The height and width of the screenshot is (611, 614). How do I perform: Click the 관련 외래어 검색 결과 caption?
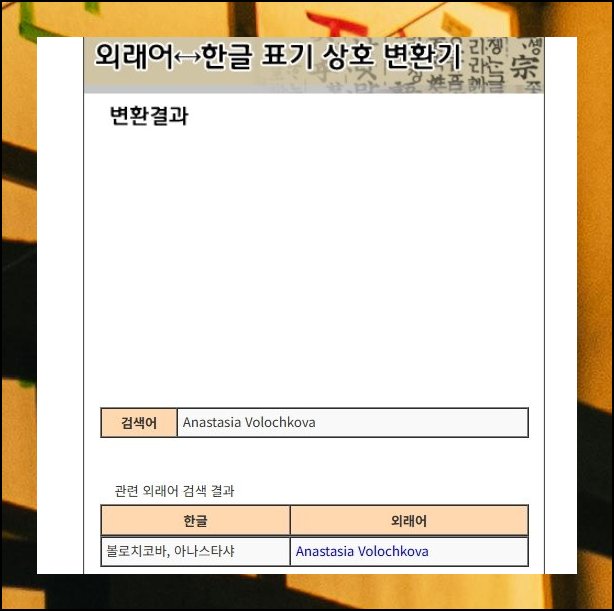174,491
